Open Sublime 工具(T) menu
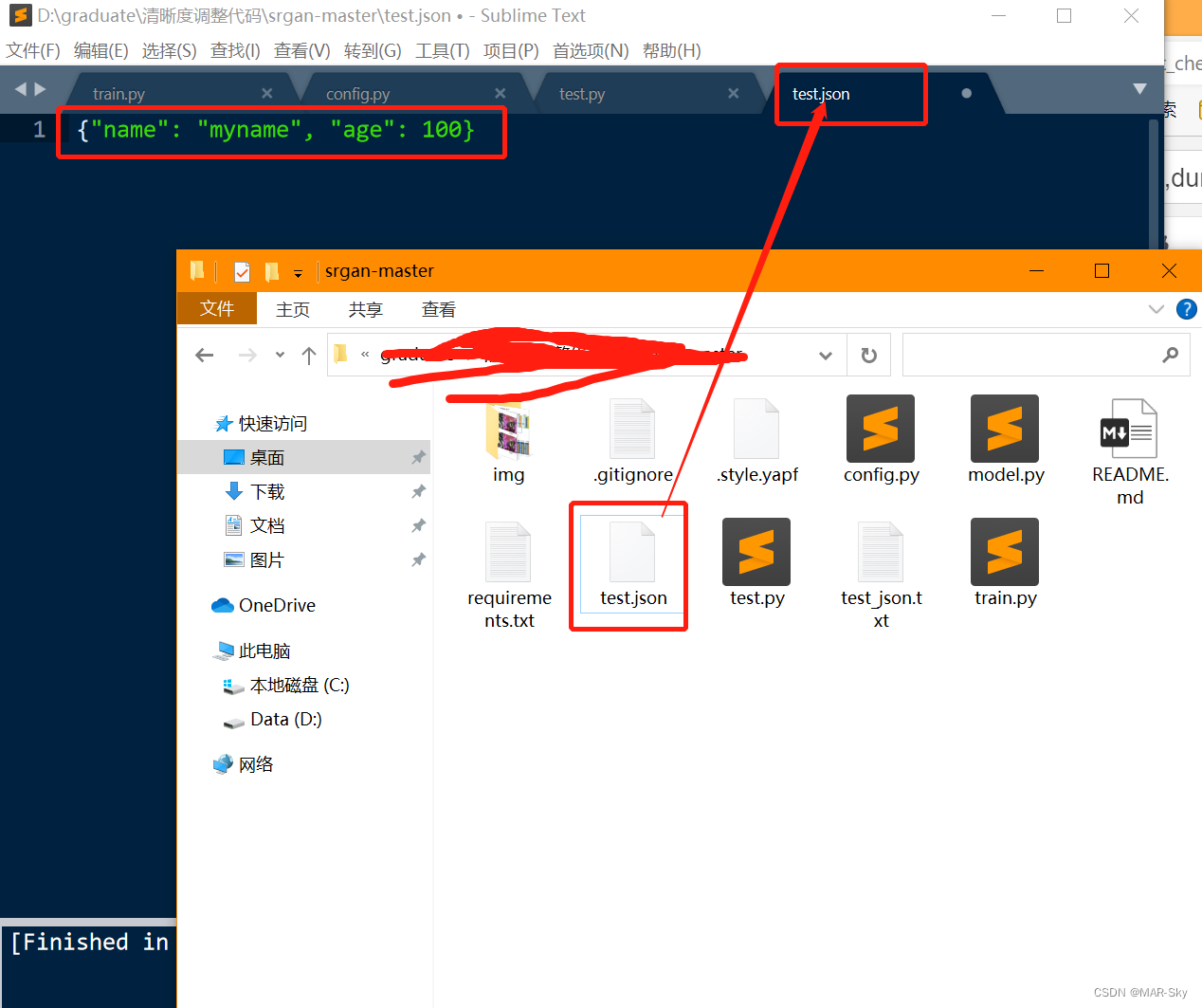The height and width of the screenshot is (1008, 1202). click(443, 50)
